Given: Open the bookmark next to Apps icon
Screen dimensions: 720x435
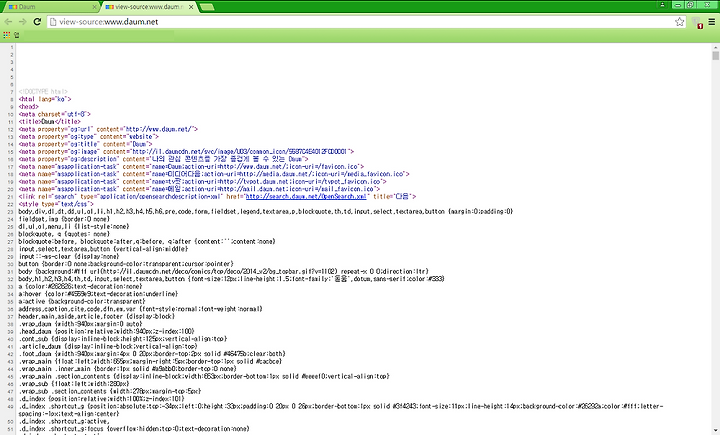Looking at the screenshot, I should coord(17,35).
